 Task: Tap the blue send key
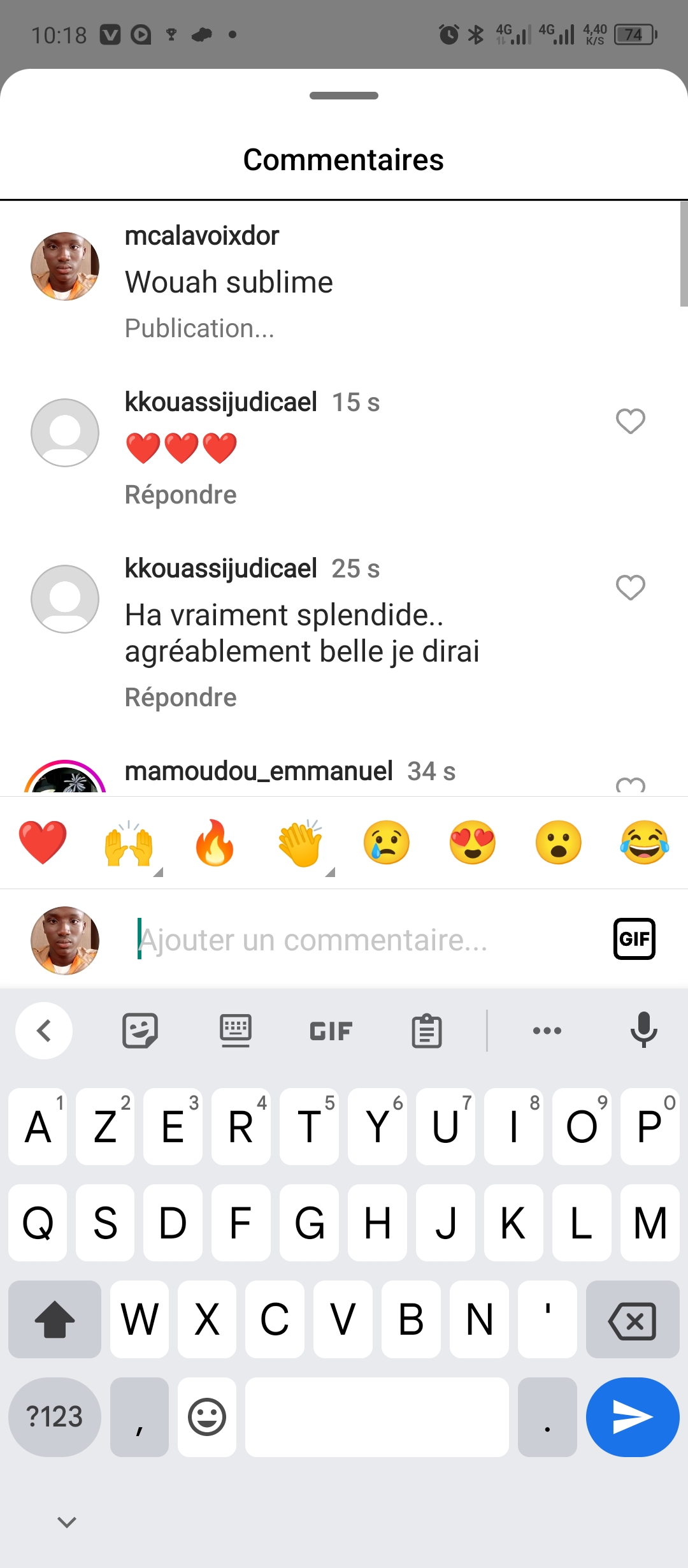633,1417
